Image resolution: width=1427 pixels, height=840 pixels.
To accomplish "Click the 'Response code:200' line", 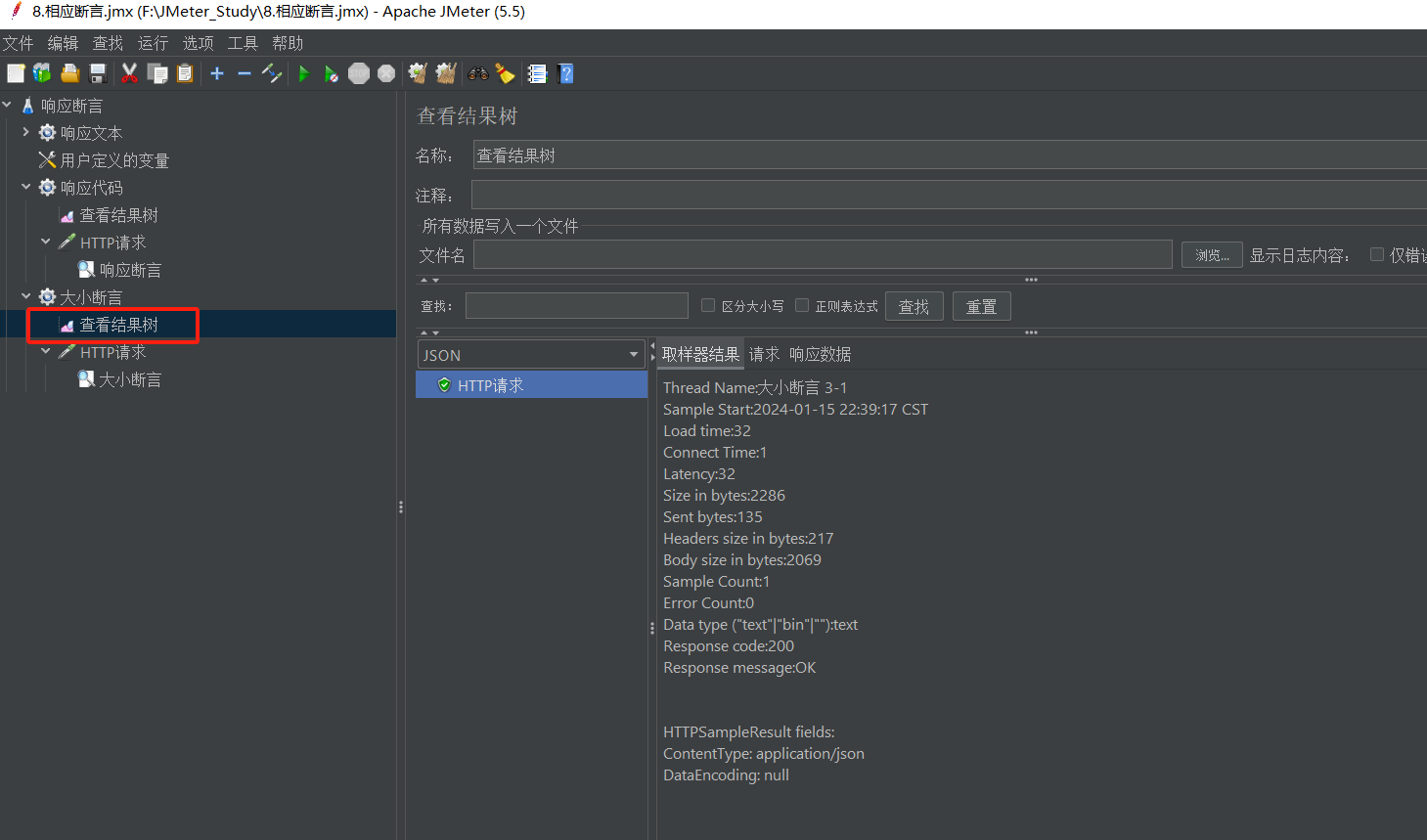I will pyautogui.click(x=729, y=646).
